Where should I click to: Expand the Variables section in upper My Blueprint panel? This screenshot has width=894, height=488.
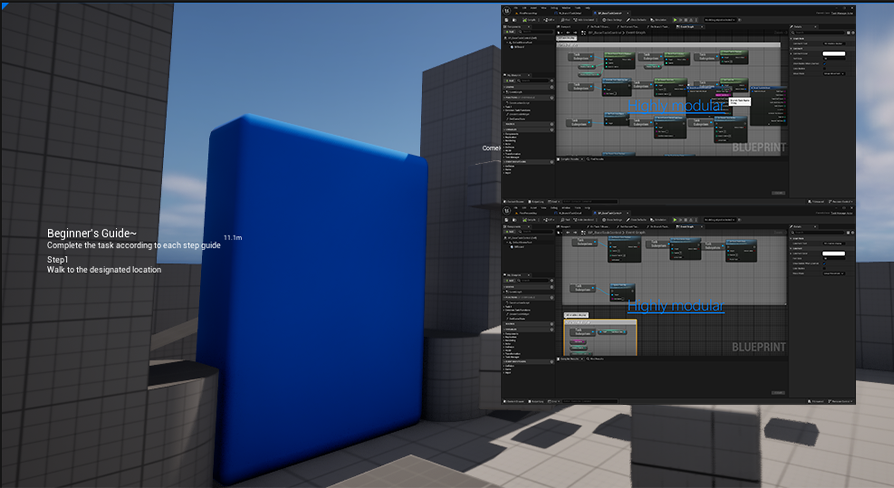528,129
